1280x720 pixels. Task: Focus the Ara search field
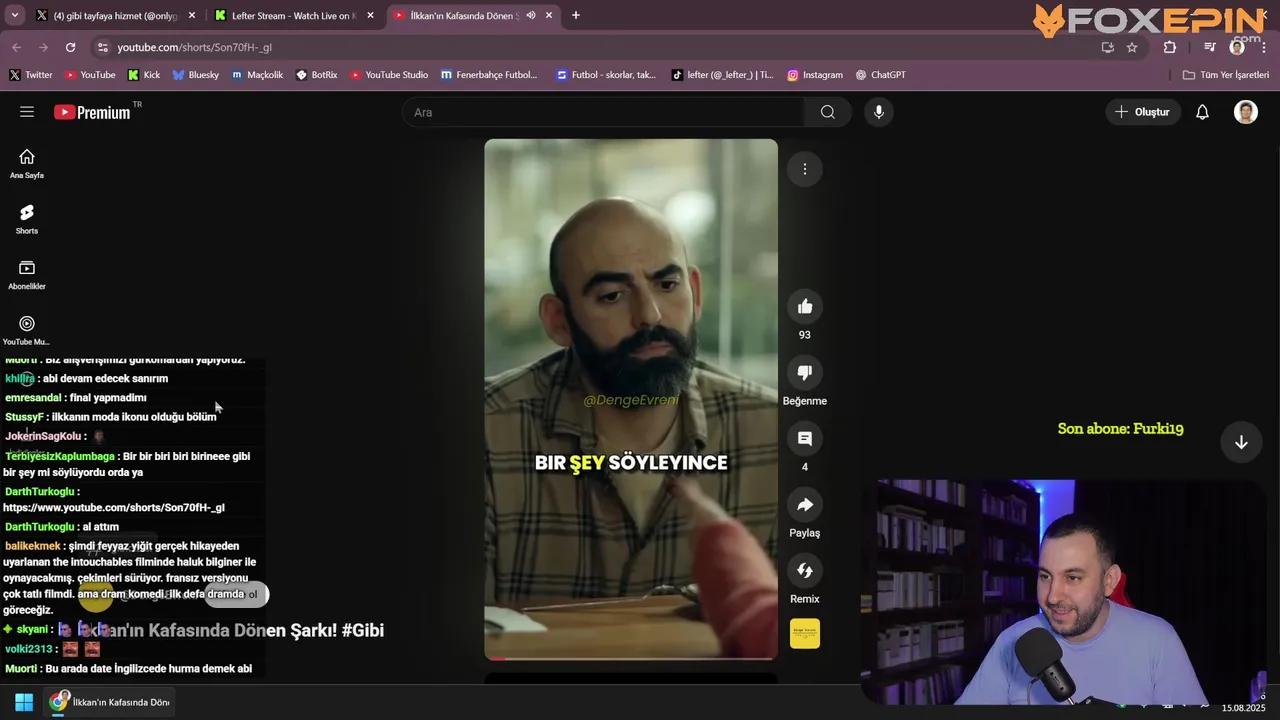(603, 112)
